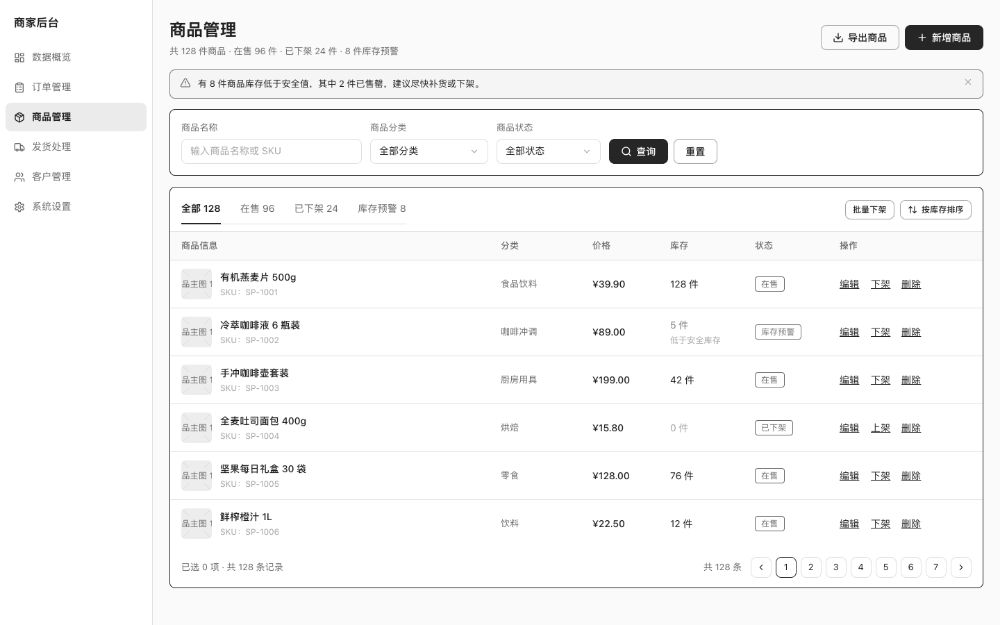Open the 鲜榨橙汁 1L product thumbnail
This screenshot has height=625, width=1000.
pyautogui.click(x=196, y=524)
